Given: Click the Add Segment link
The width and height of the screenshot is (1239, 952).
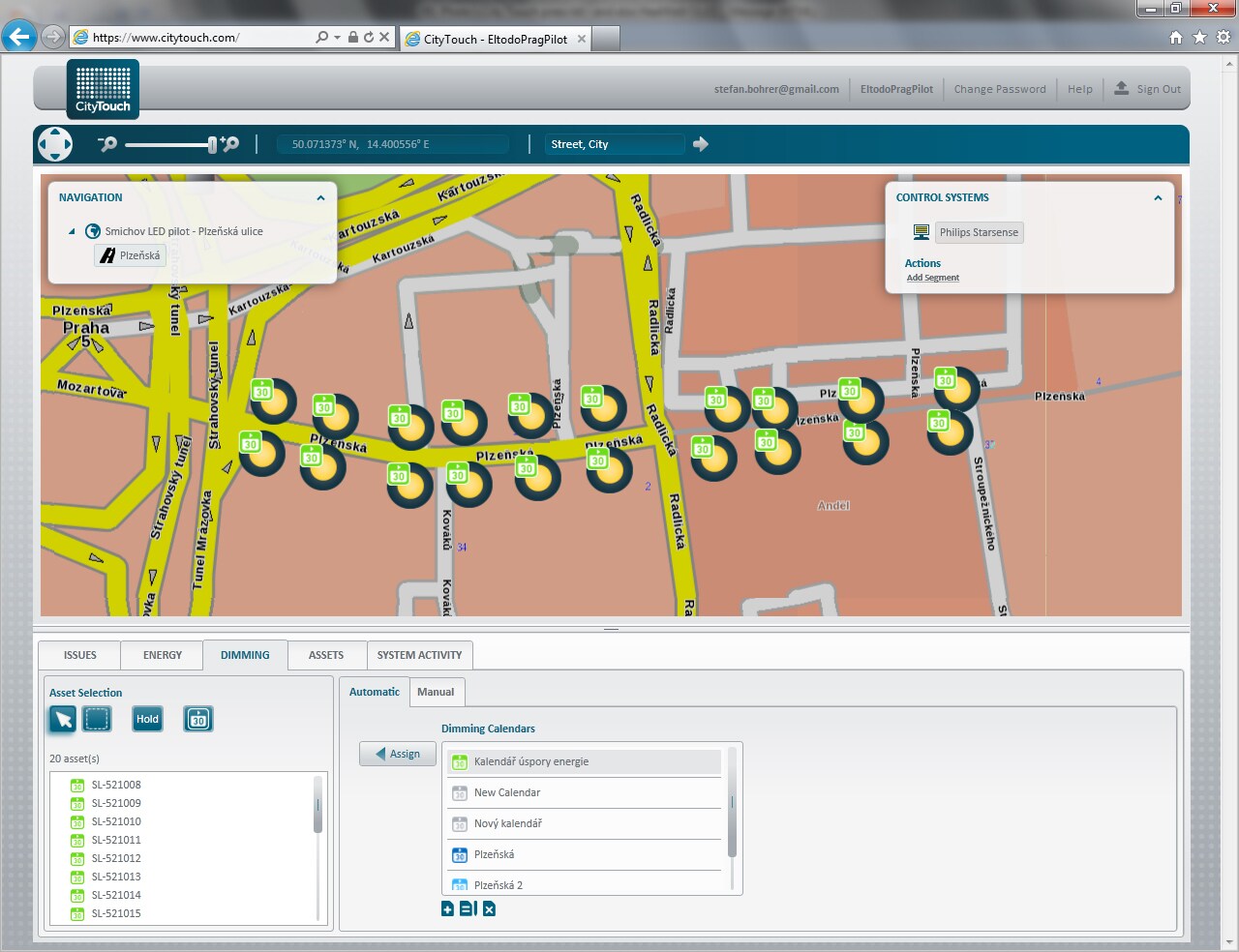Looking at the screenshot, I should pos(932,278).
